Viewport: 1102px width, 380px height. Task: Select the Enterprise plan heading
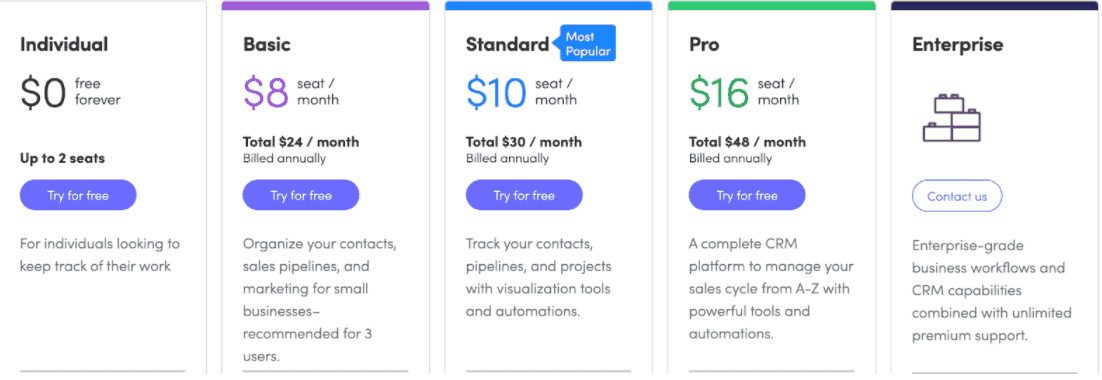958,45
